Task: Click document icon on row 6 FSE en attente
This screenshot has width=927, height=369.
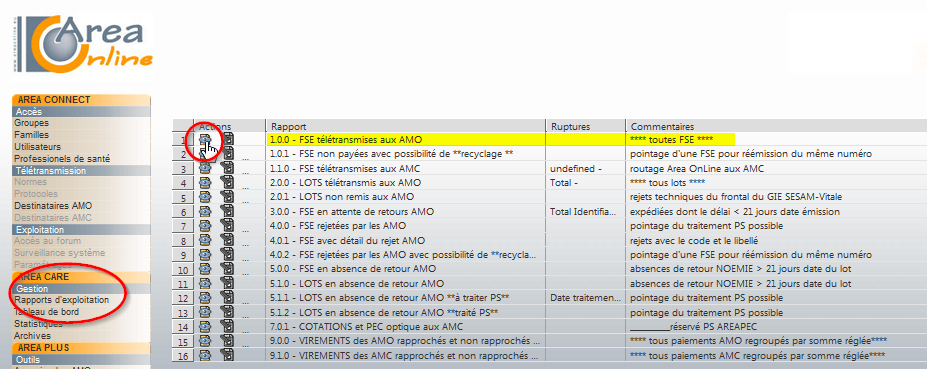Action: tap(228, 211)
